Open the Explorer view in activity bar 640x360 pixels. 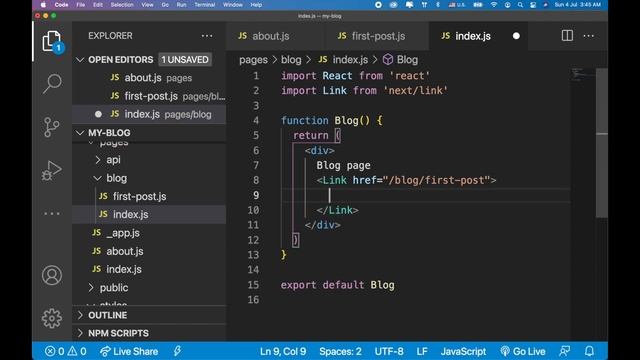pos(51,41)
